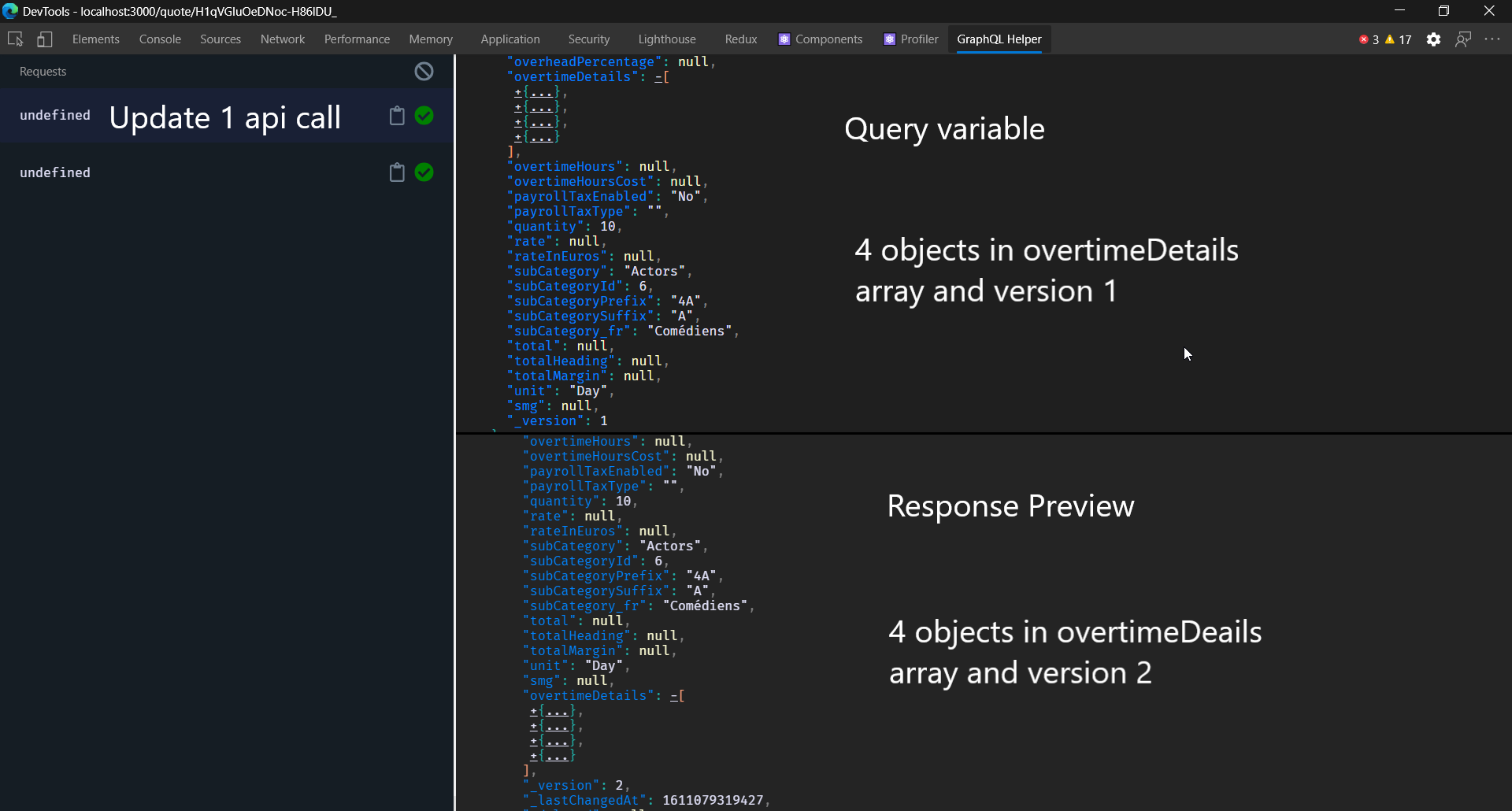Screen dimensions: 1512x811
Task: Click the warning counter showing 17 warnings
Action: (1399, 39)
